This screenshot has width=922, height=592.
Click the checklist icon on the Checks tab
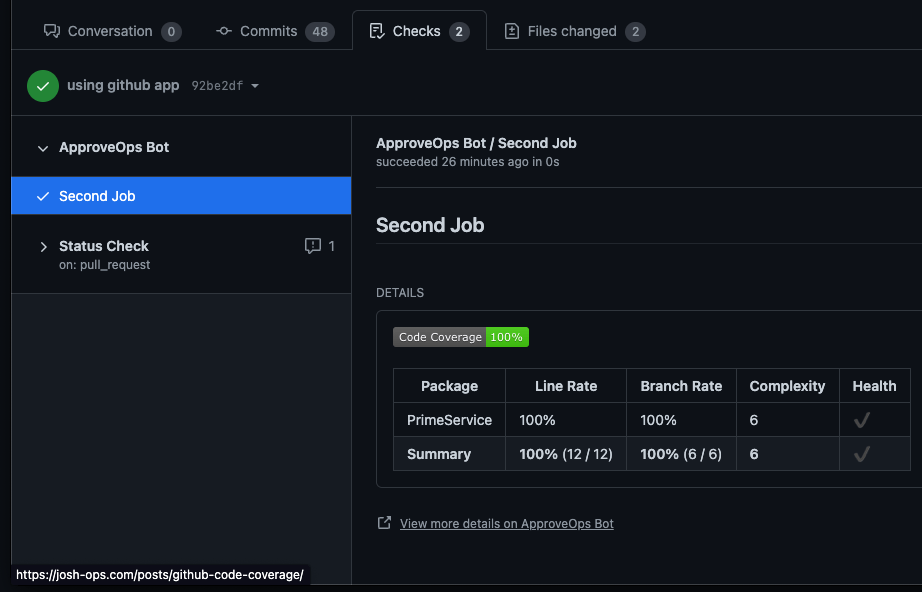[377, 30]
